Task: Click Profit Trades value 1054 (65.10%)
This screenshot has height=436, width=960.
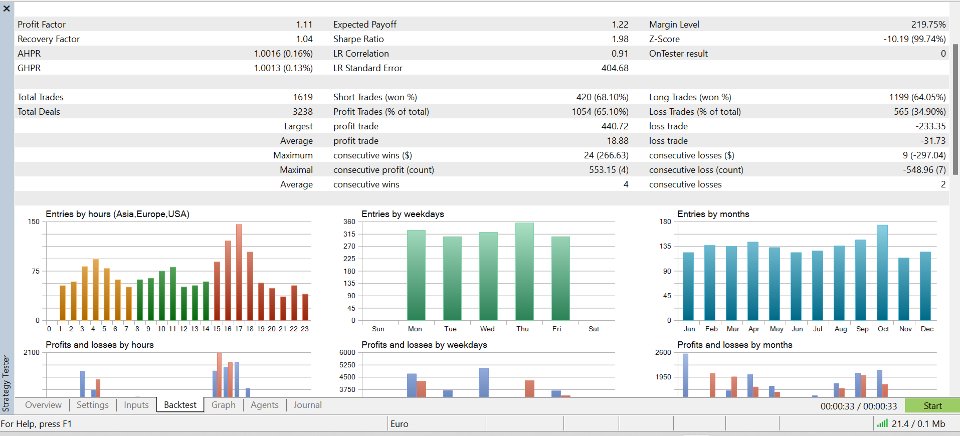Action: 599,112
